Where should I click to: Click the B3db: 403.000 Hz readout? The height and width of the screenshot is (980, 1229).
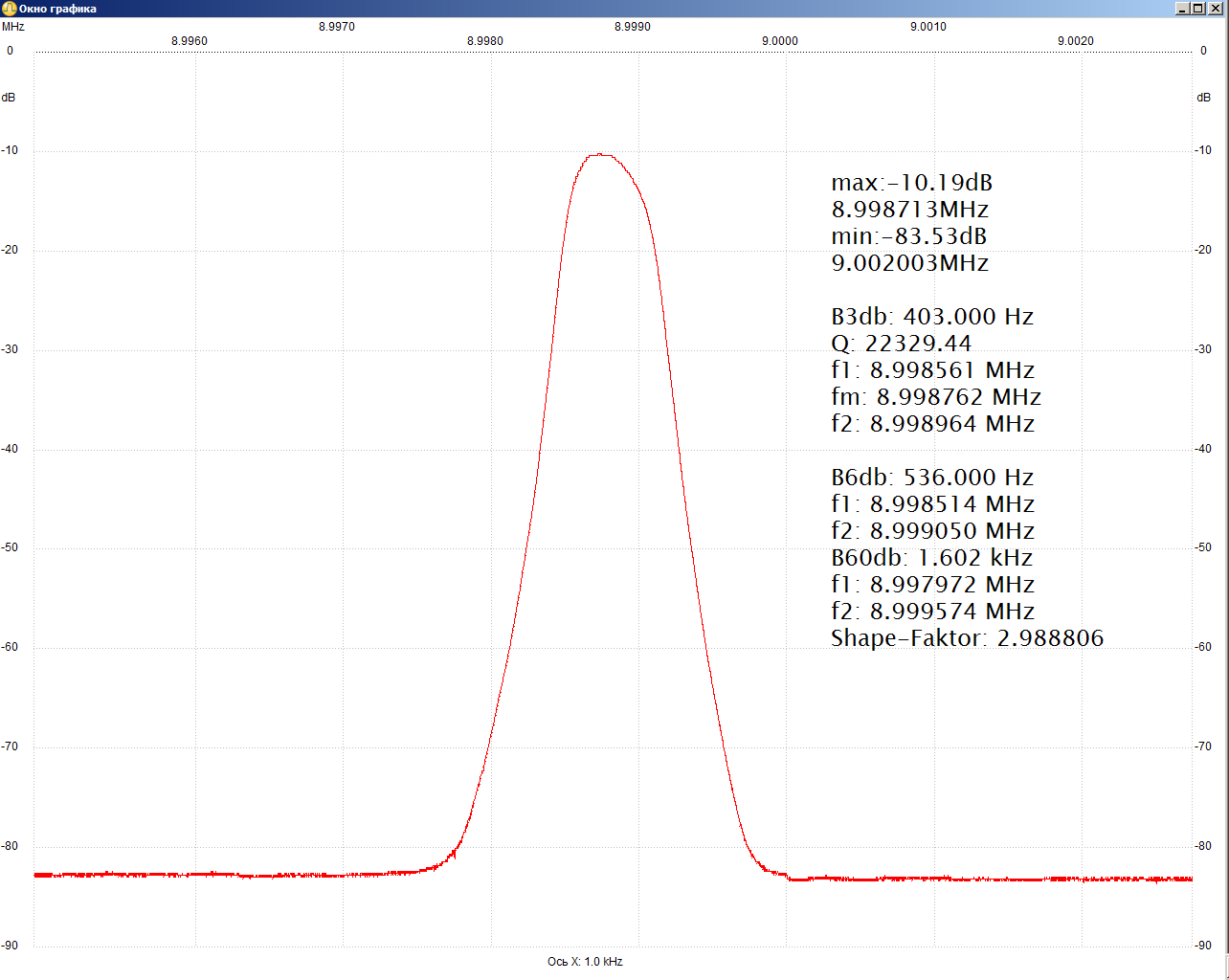click(x=931, y=317)
